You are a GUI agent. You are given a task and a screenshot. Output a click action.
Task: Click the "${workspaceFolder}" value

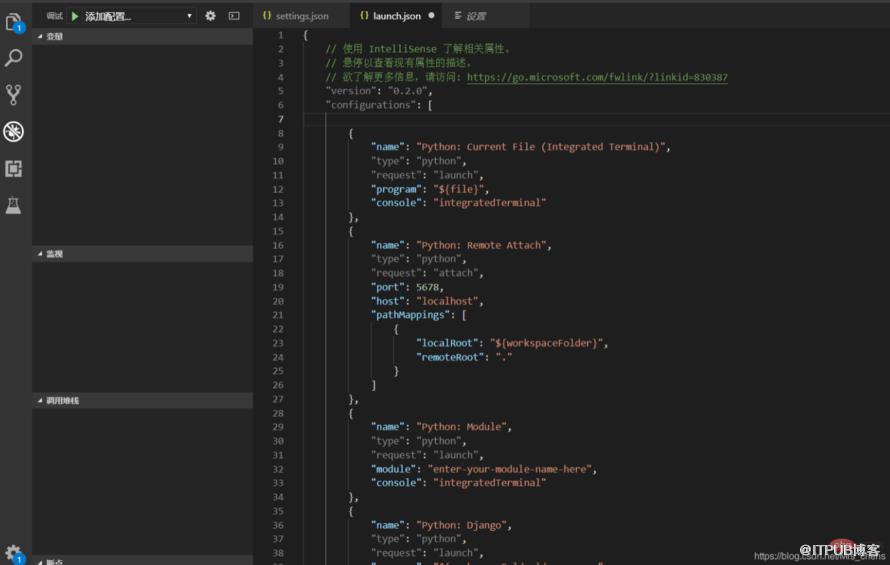[x=546, y=343]
